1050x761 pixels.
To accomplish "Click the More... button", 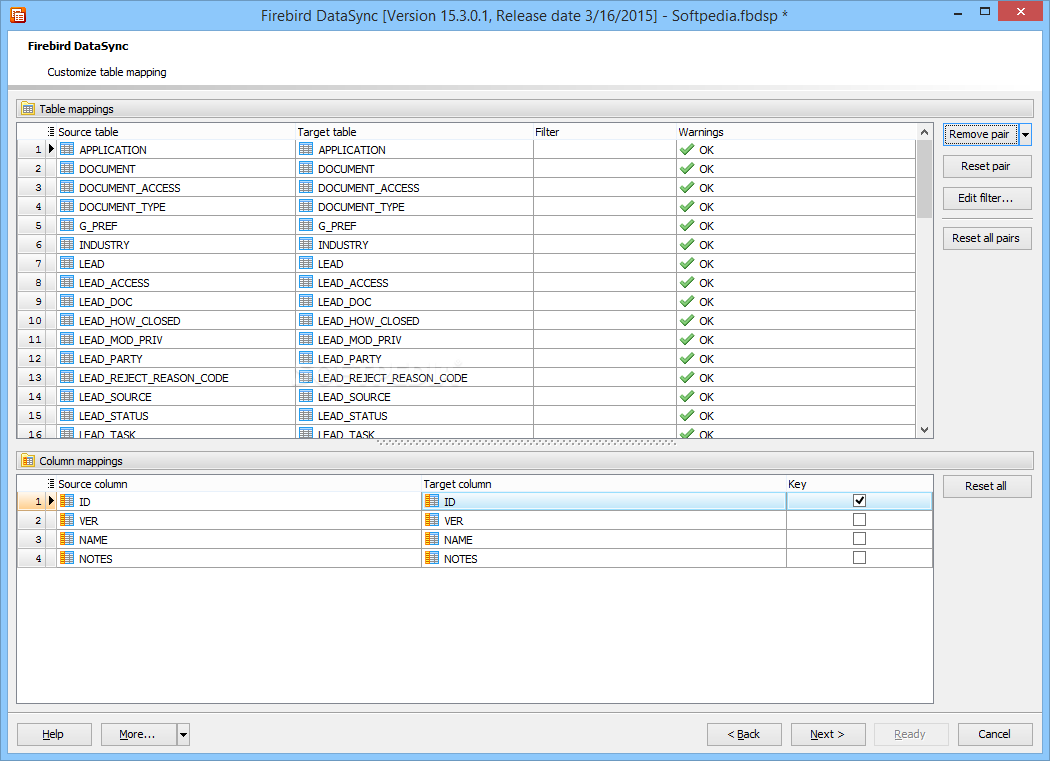I will (139, 734).
